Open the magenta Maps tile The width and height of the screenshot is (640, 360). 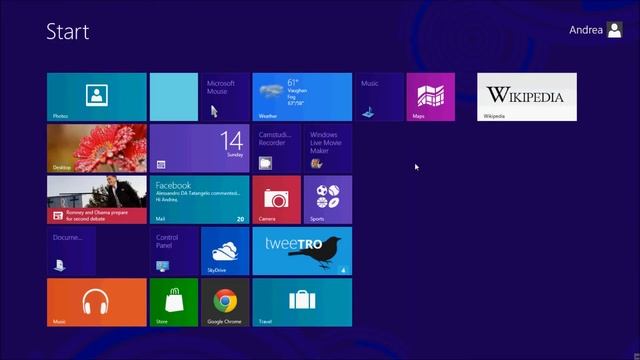coord(431,97)
